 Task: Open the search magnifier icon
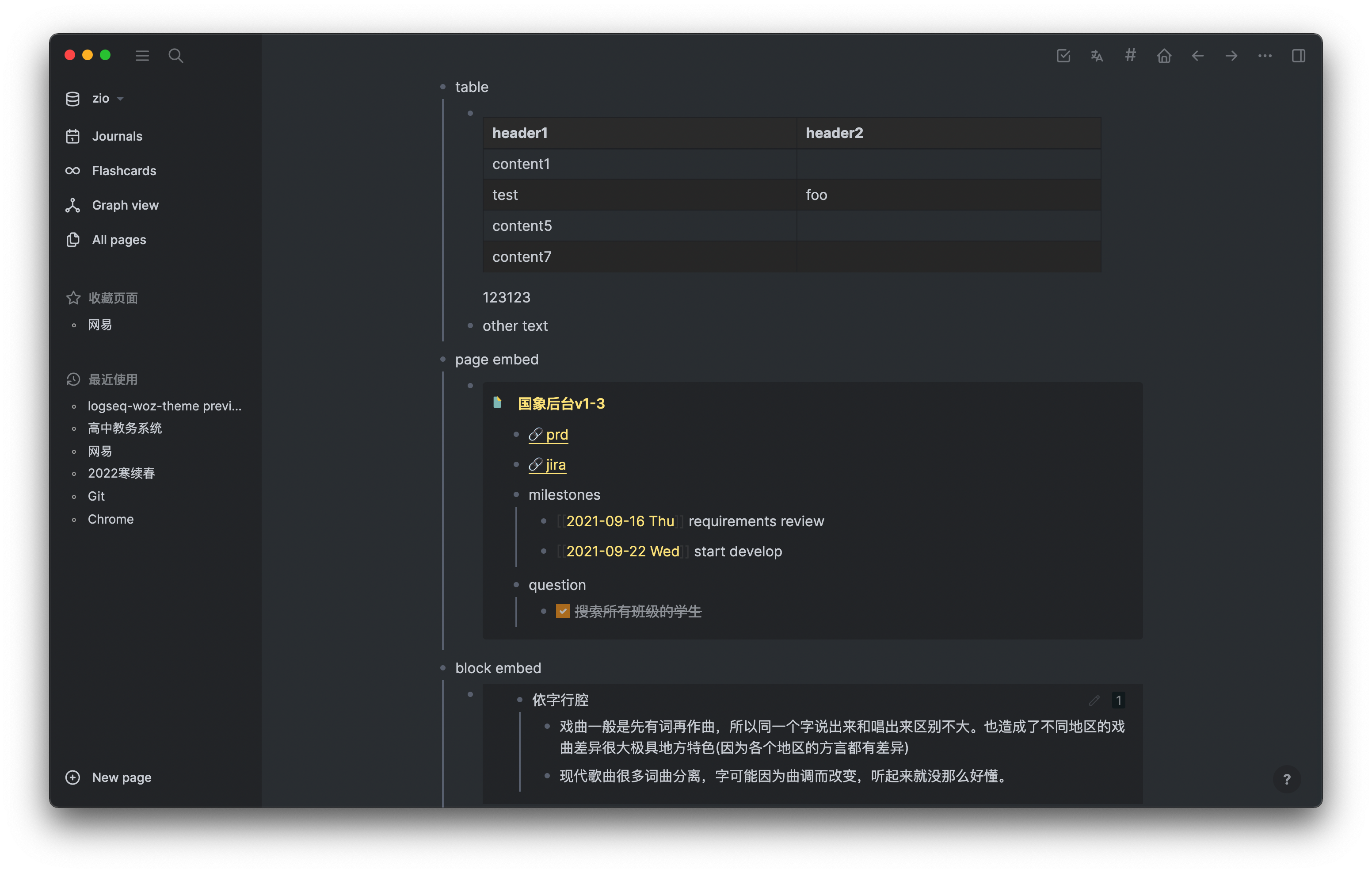[175, 55]
